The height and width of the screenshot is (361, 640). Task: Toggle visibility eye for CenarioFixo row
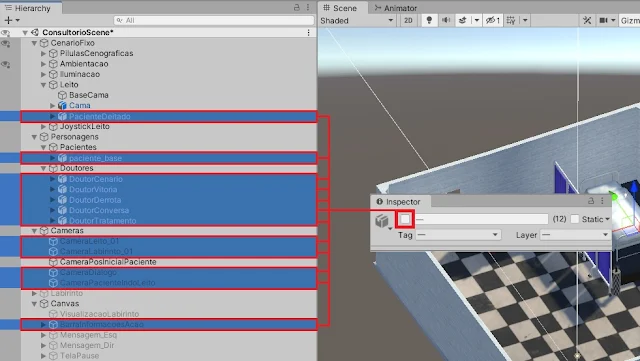pyautogui.click(x=5, y=44)
